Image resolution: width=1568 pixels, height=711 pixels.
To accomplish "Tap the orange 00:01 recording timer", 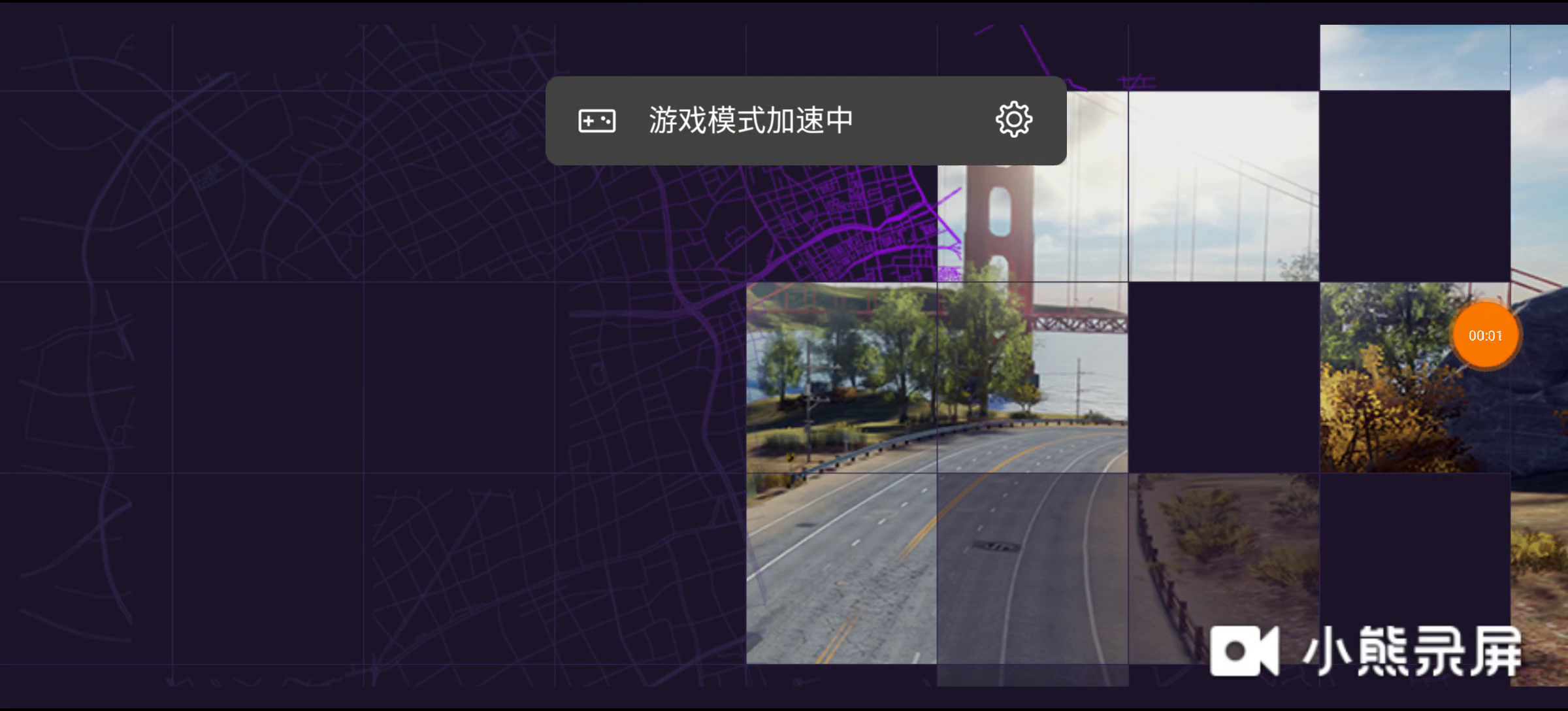I will pos(1485,336).
